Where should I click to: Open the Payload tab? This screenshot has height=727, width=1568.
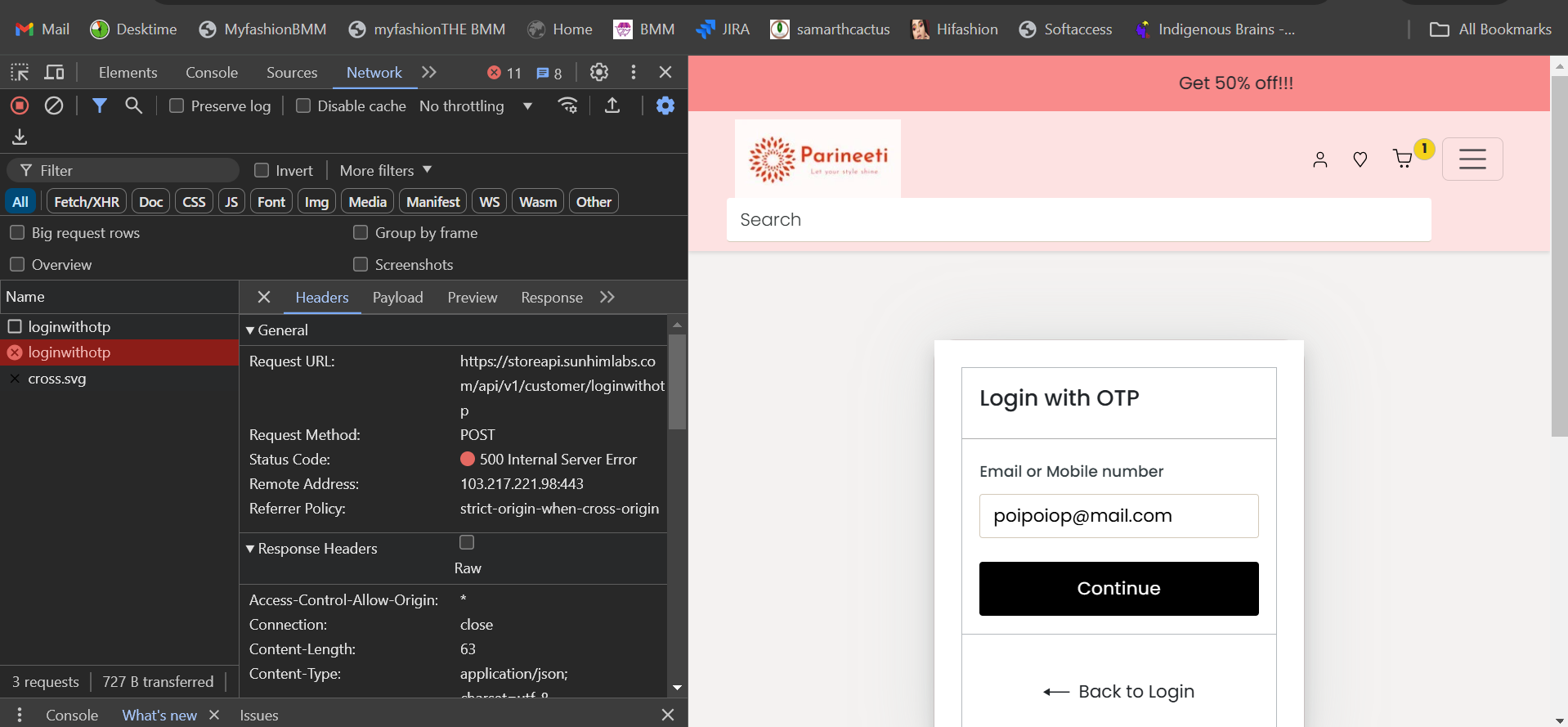[398, 298]
